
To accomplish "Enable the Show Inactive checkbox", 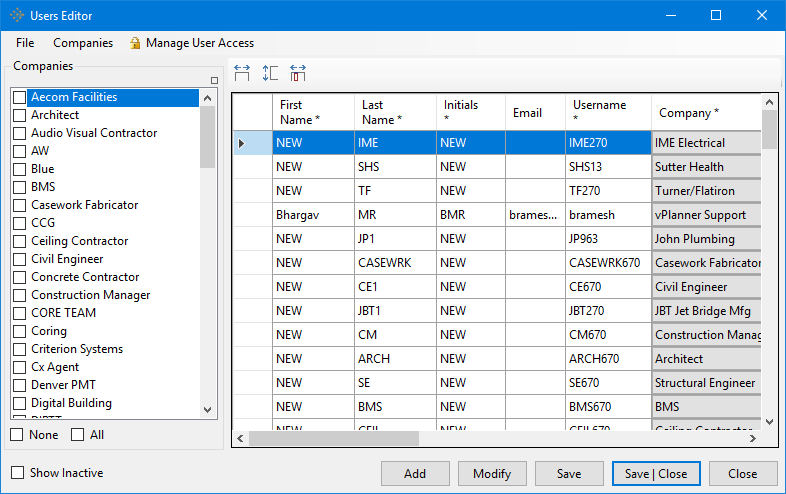I will [17, 473].
